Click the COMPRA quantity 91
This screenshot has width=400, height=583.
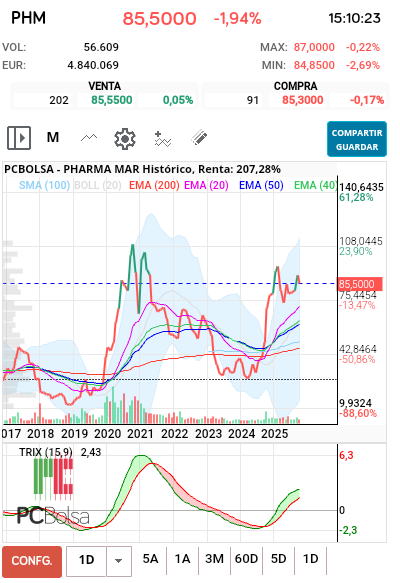click(253, 100)
